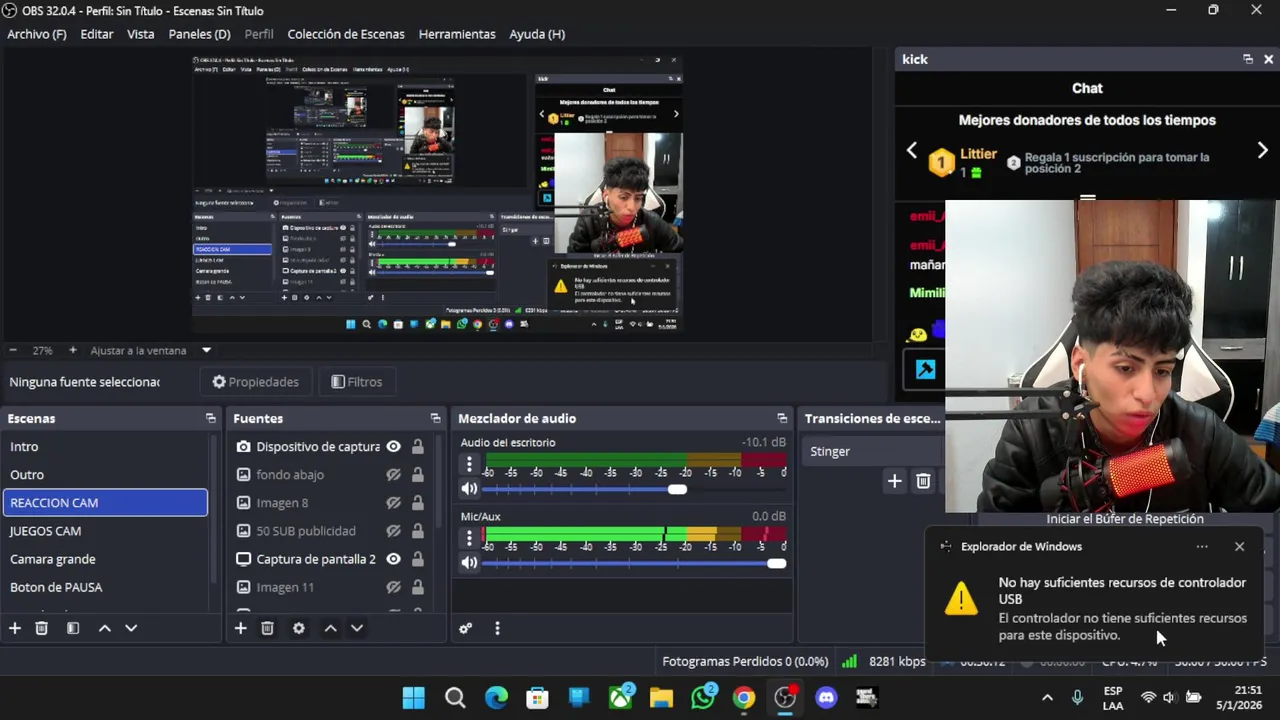The height and width of the screenshot is (720, 1280).
Task: Click Iniciar el Búfer de Repetición button
Action: 1125,519
